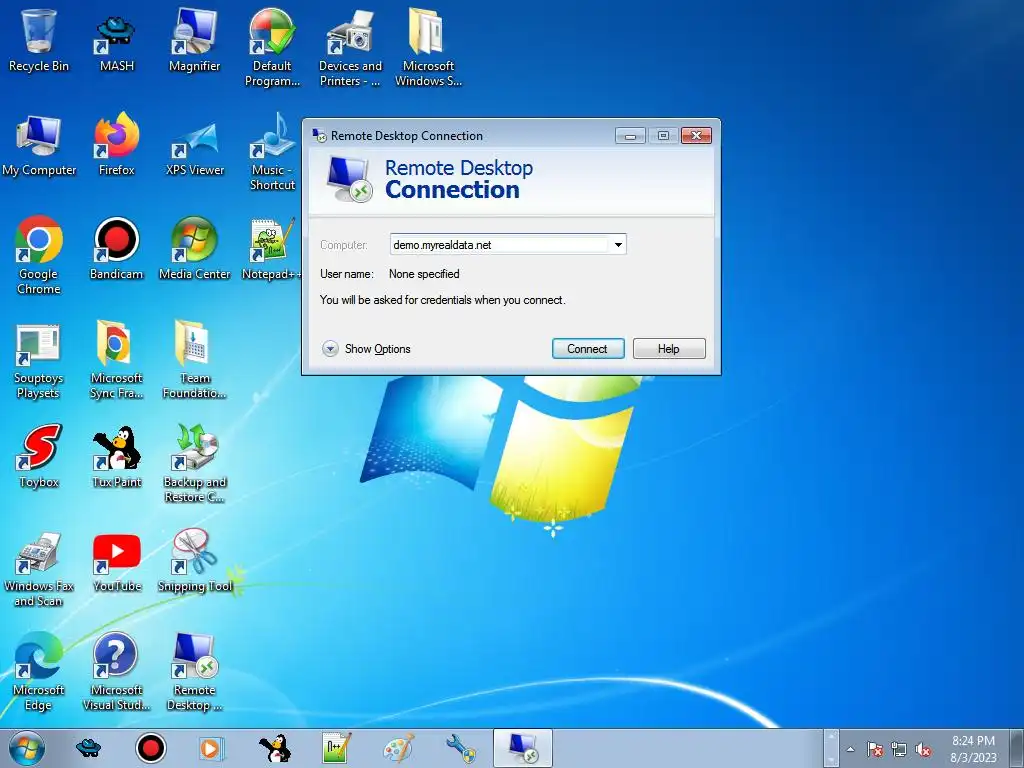Click the Show Desktop strip beside the clock
Image resolution: width=1024 pixels, height=768 pixels.
[1017, 748]
